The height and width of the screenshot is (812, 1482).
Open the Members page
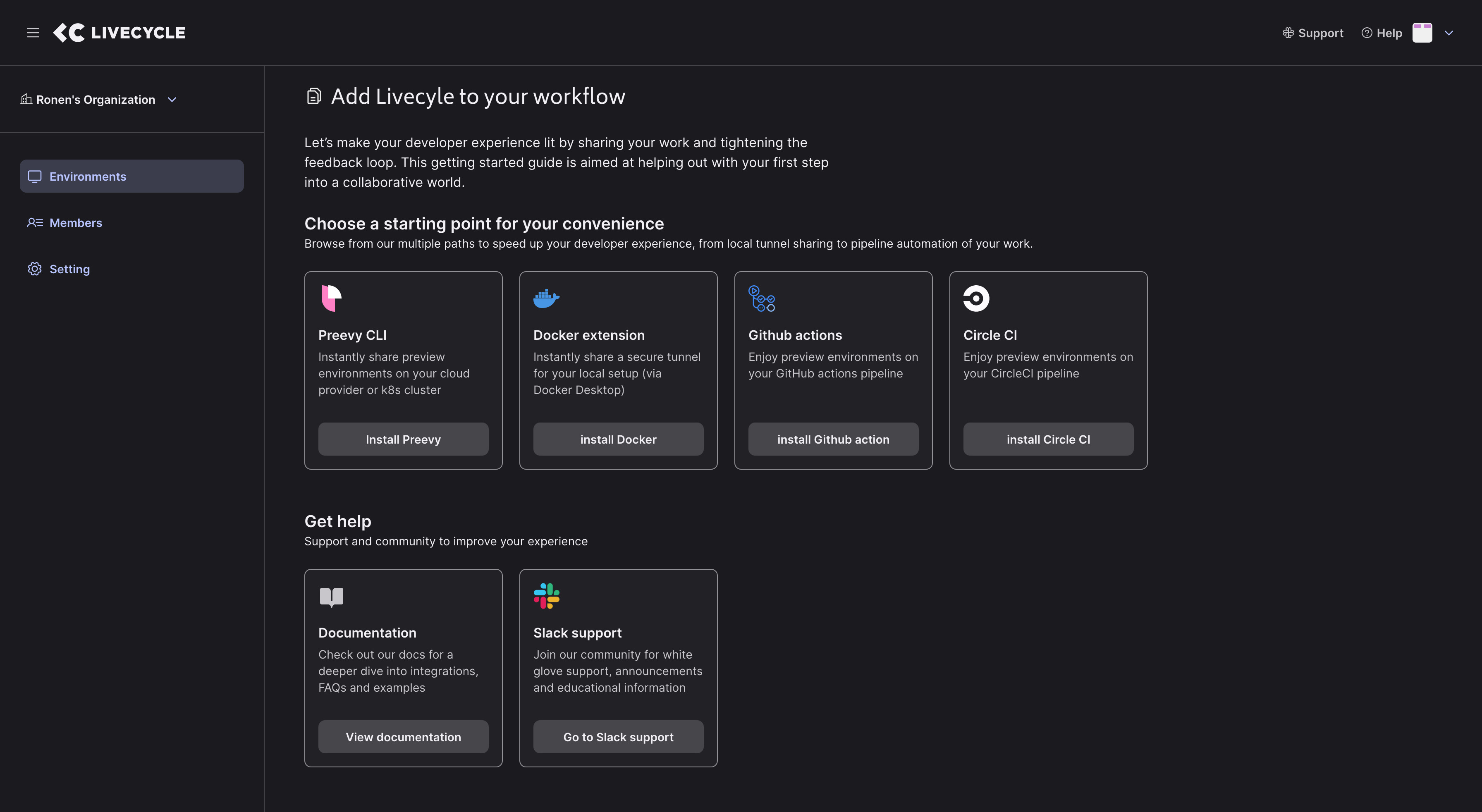pyautogui.click(x=75, y=222)
